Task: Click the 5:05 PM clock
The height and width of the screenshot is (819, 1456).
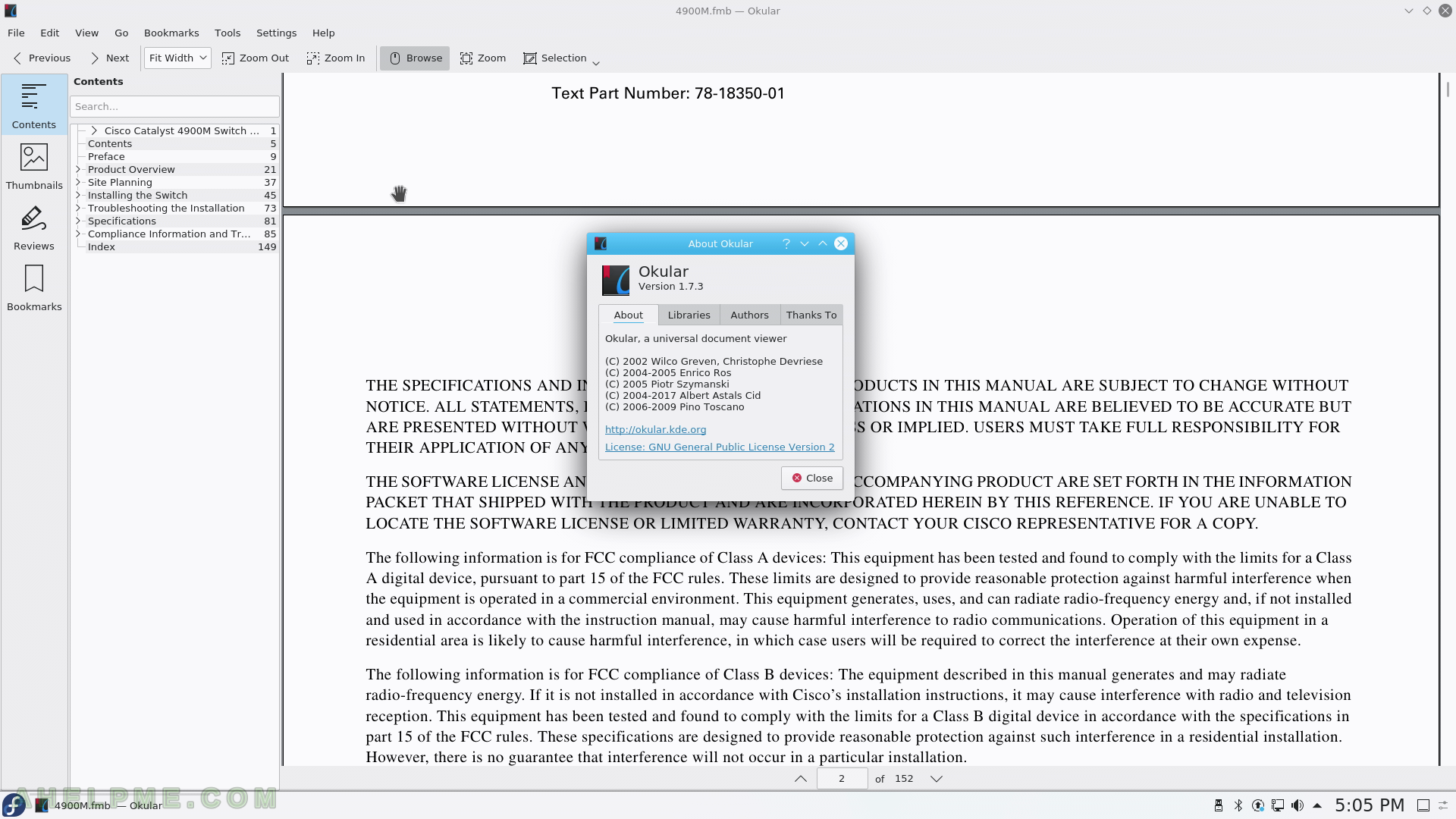Action: click(x=1370, y=805)
